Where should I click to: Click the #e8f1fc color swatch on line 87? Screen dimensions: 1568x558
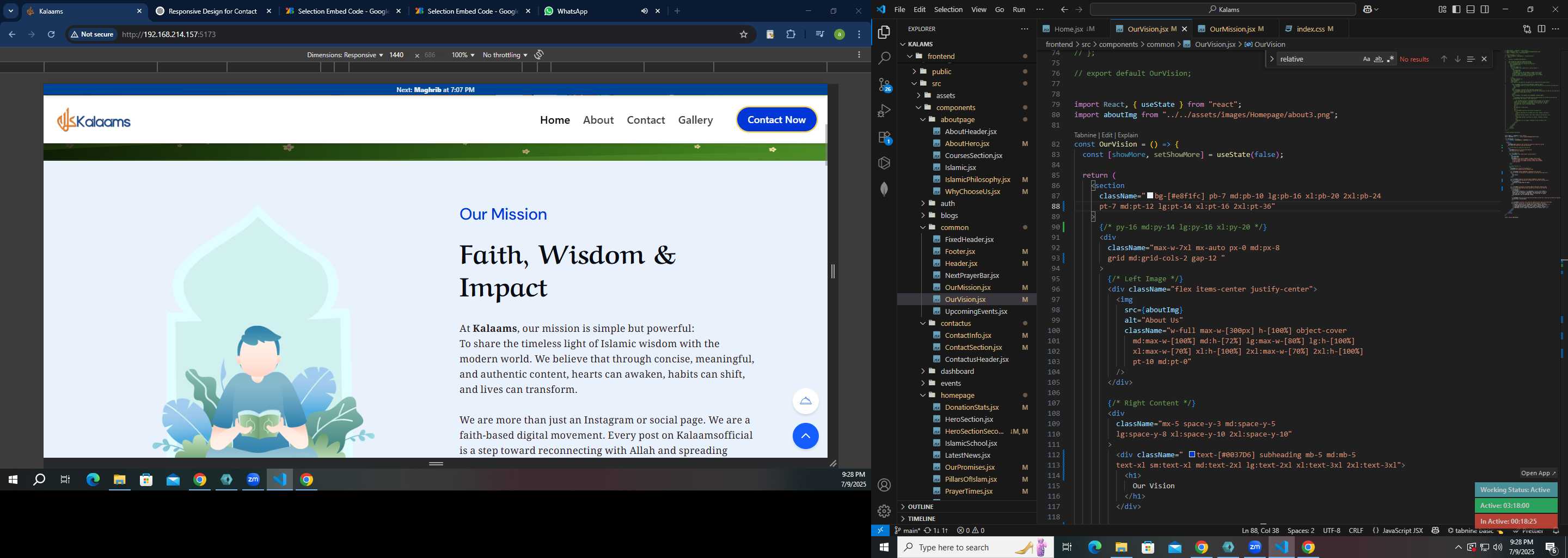tap(1150, 196)
